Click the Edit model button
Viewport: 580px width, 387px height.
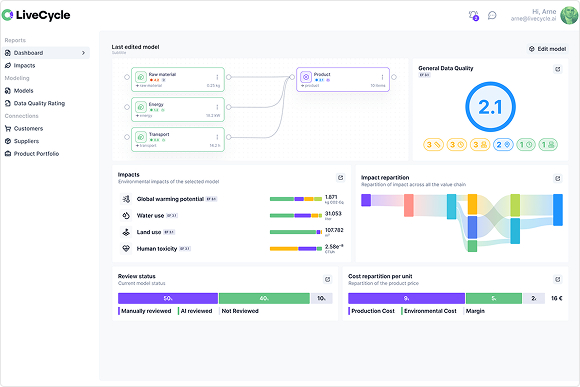[x=547, y=49]
